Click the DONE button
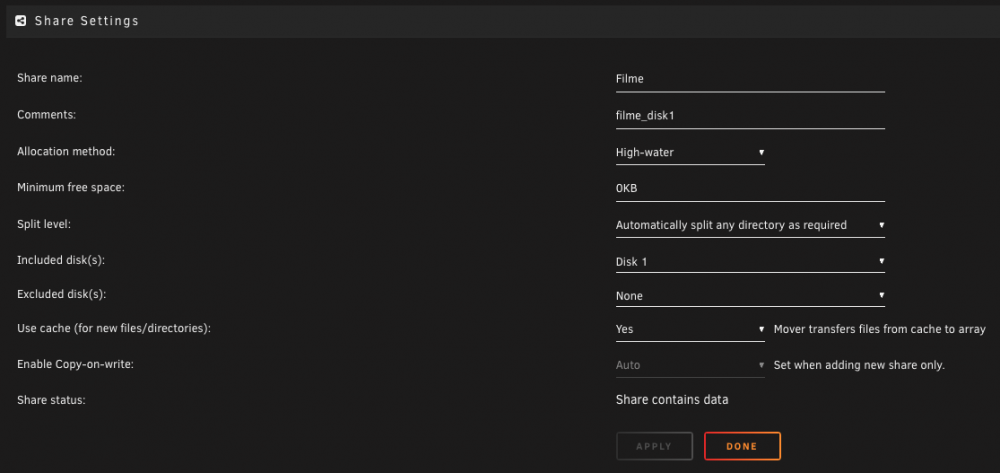The height and width of the screenshot is (473, 1000). [742, 446]
